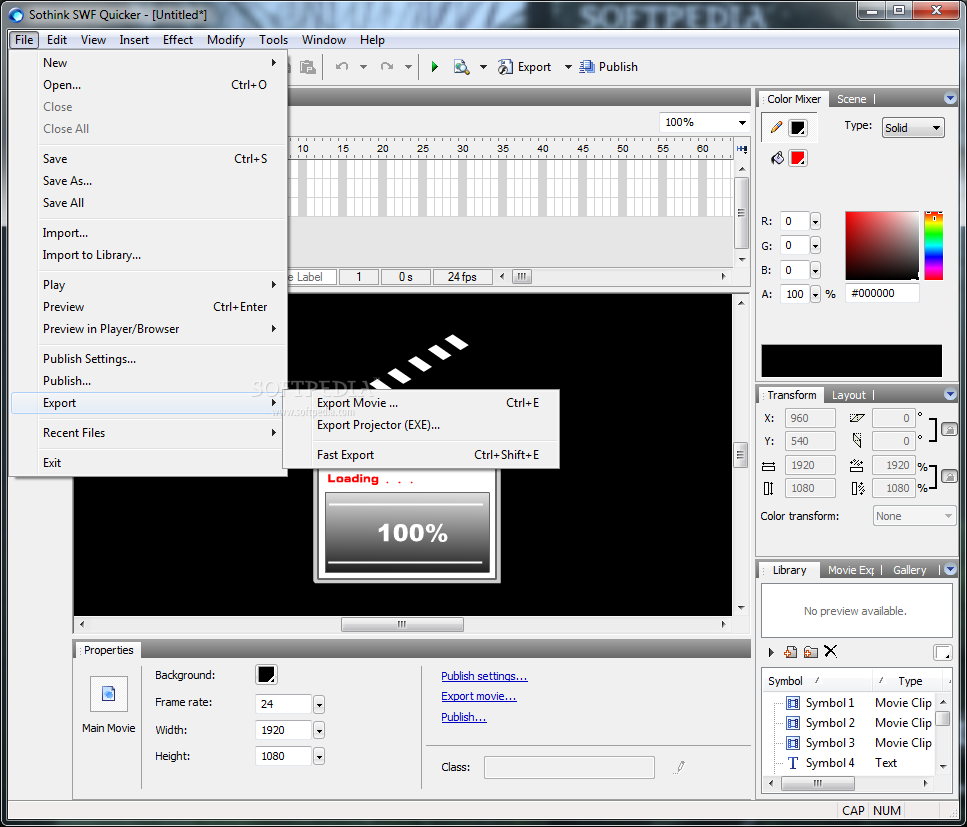Open the Alpha value dropdown arrow
Image resolution: width=967 pixels, height=827 pixels.
click(x=815, y=294)
